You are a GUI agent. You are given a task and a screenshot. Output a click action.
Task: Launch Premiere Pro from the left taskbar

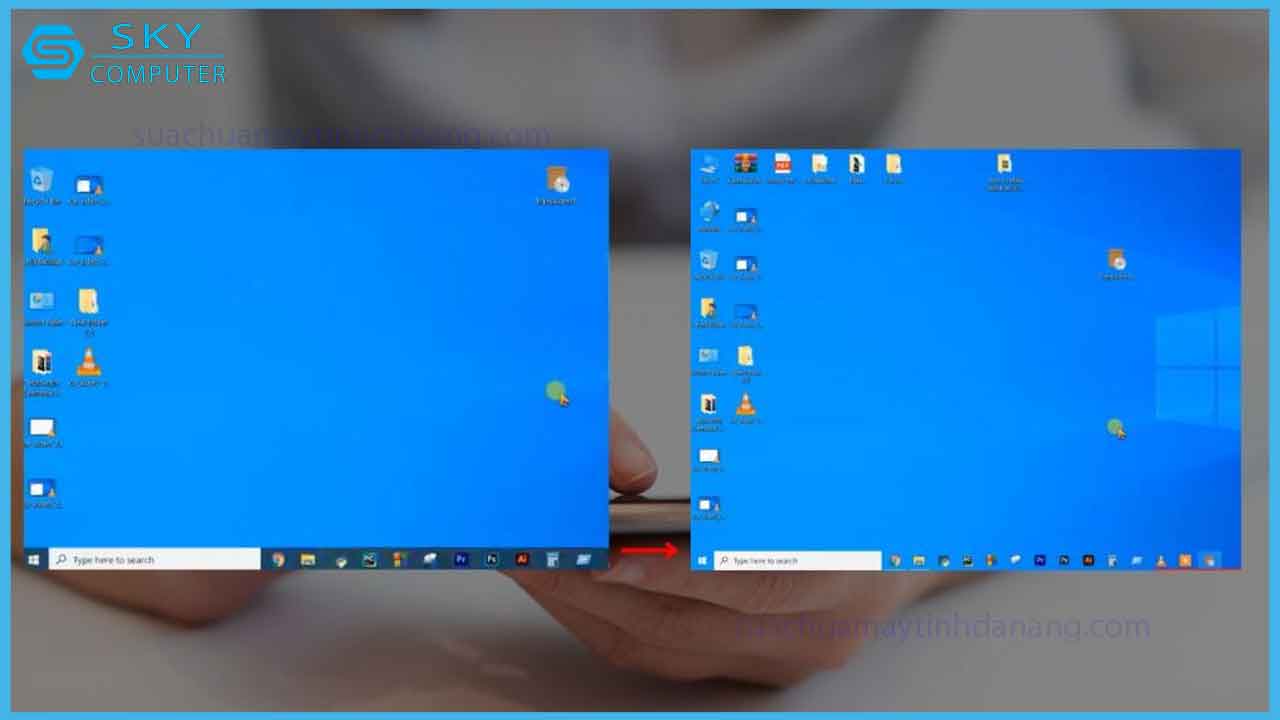point(461,560)
